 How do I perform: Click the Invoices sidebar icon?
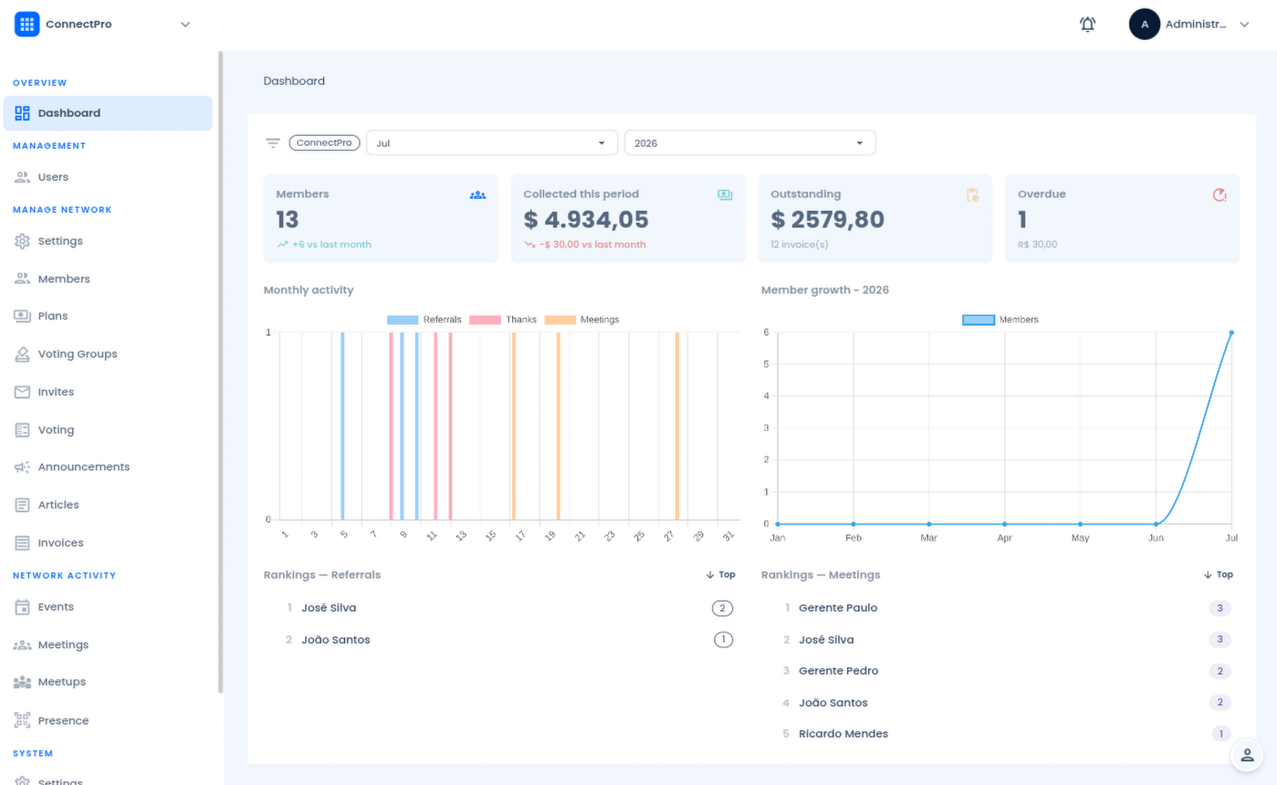point(22,543)
